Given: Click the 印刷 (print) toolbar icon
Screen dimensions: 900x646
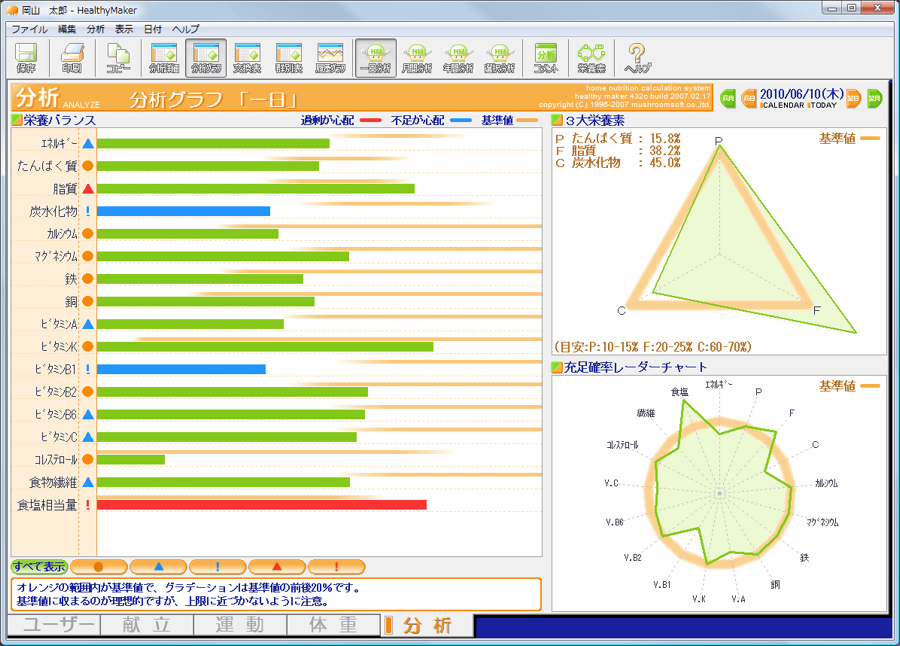Looking at the screenshot, I should [72, 57].
